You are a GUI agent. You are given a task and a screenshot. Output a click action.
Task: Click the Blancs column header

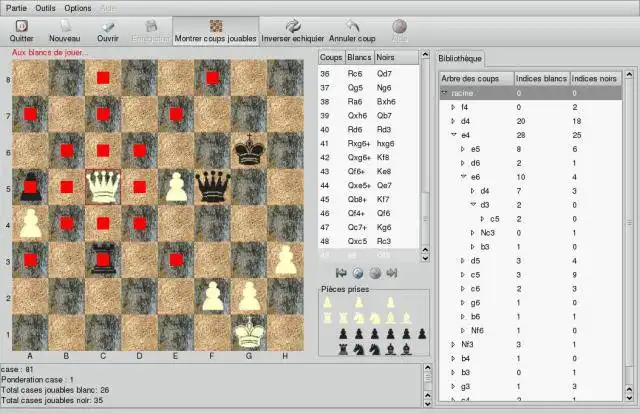(x=359, y=57)
